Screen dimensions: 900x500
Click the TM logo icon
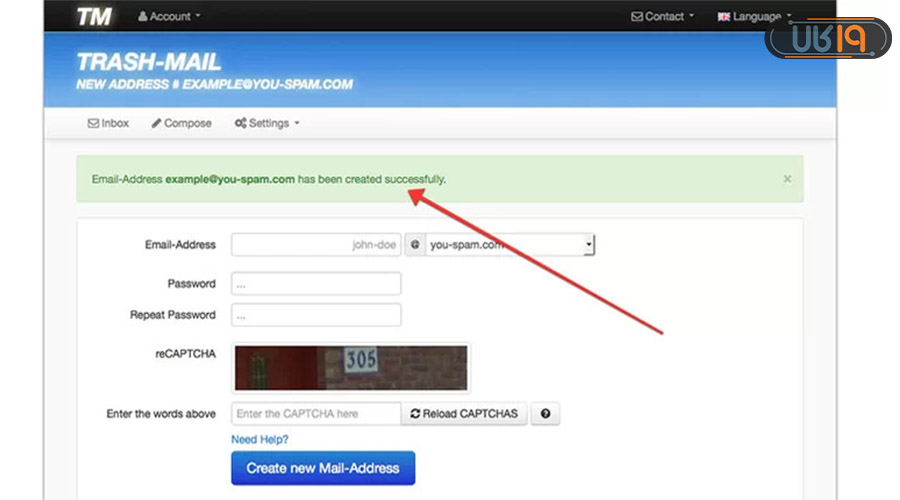coord(94,17)
